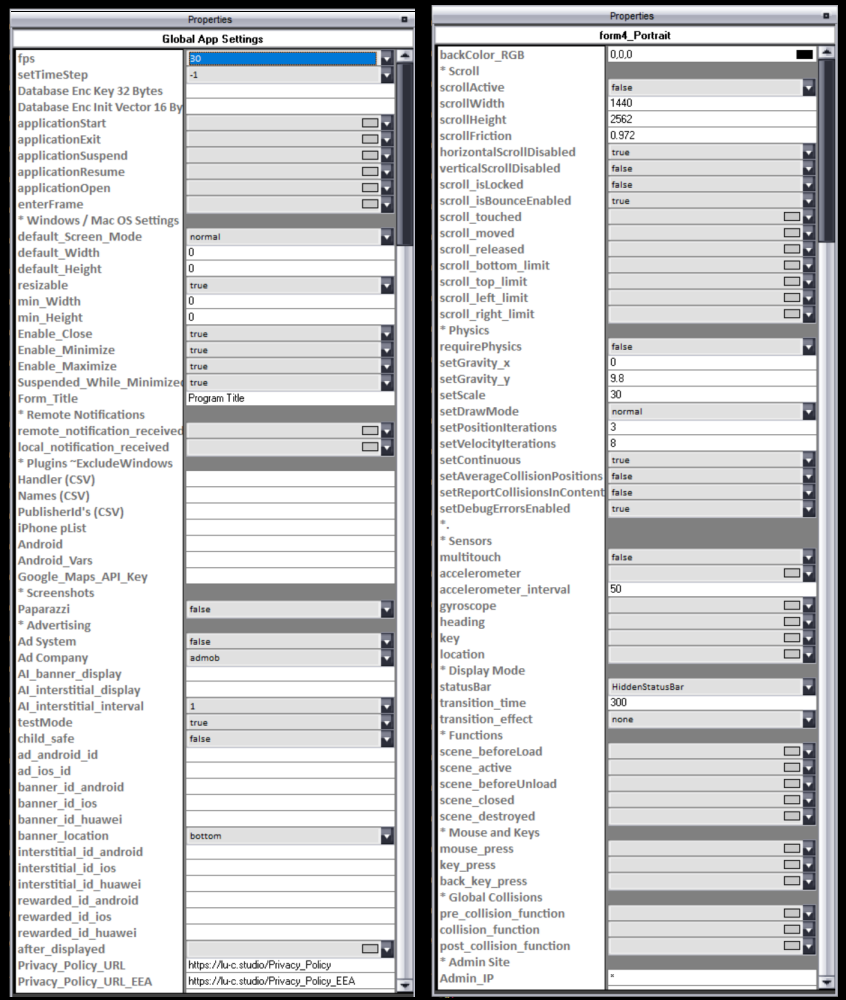Click scroll-up arrow in Global App Settings panel
This screenshot has height=1000, width=846.
click(x=405, y=56)
